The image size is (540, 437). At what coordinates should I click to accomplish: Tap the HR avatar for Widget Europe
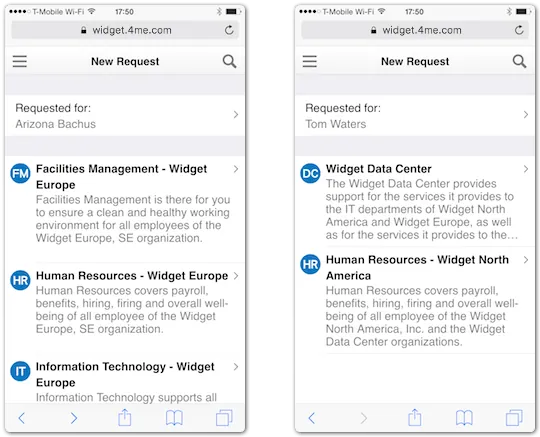[x=20, y=280]
